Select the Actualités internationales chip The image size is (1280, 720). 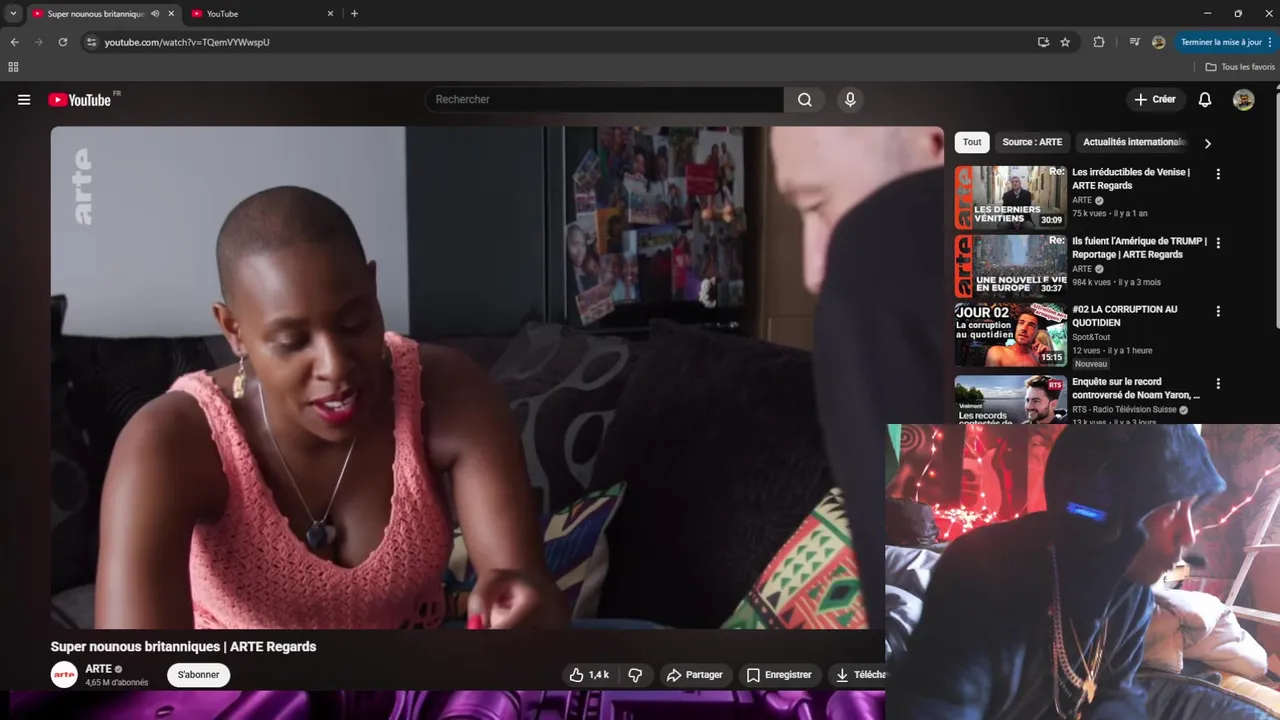pos(1134,142)
